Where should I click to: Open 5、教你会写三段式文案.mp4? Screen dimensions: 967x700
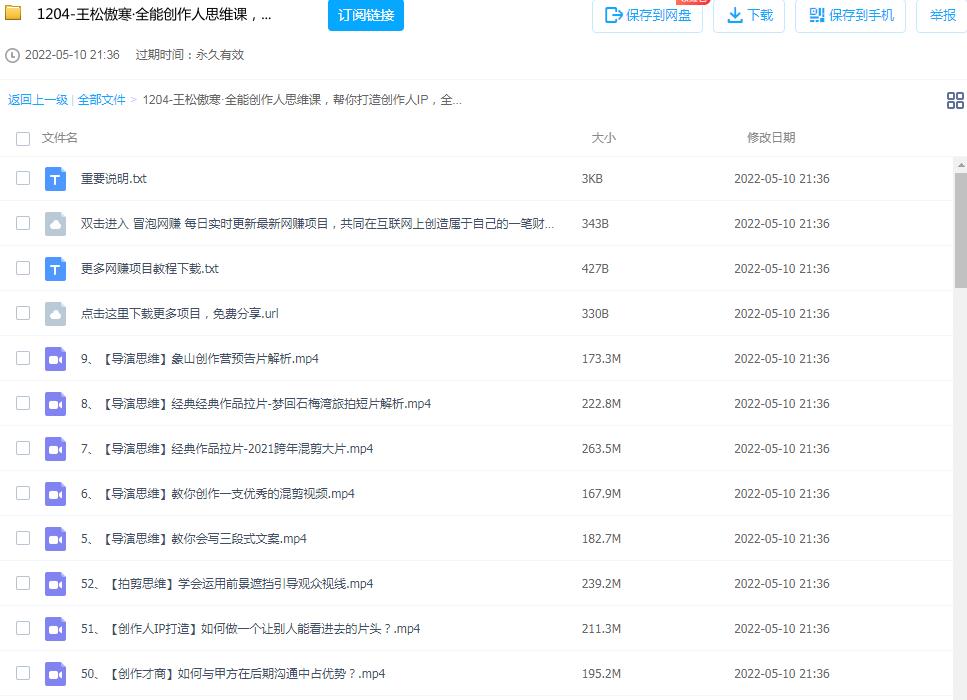coord(194,539)
